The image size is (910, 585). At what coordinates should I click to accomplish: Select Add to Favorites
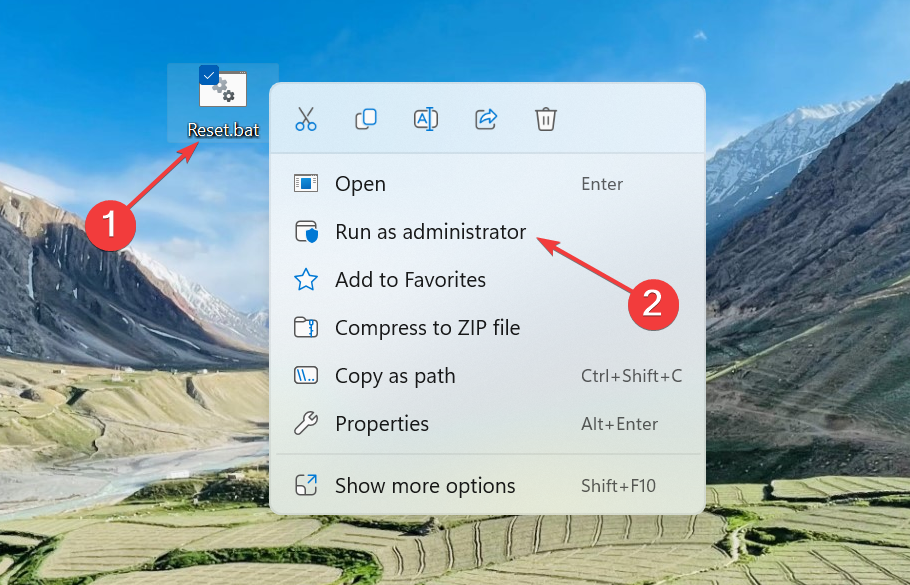[488, 280]
